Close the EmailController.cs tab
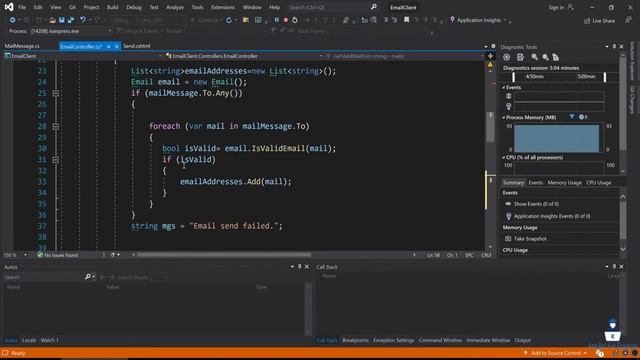Viewport: 640px width, 360px height. 116,47
